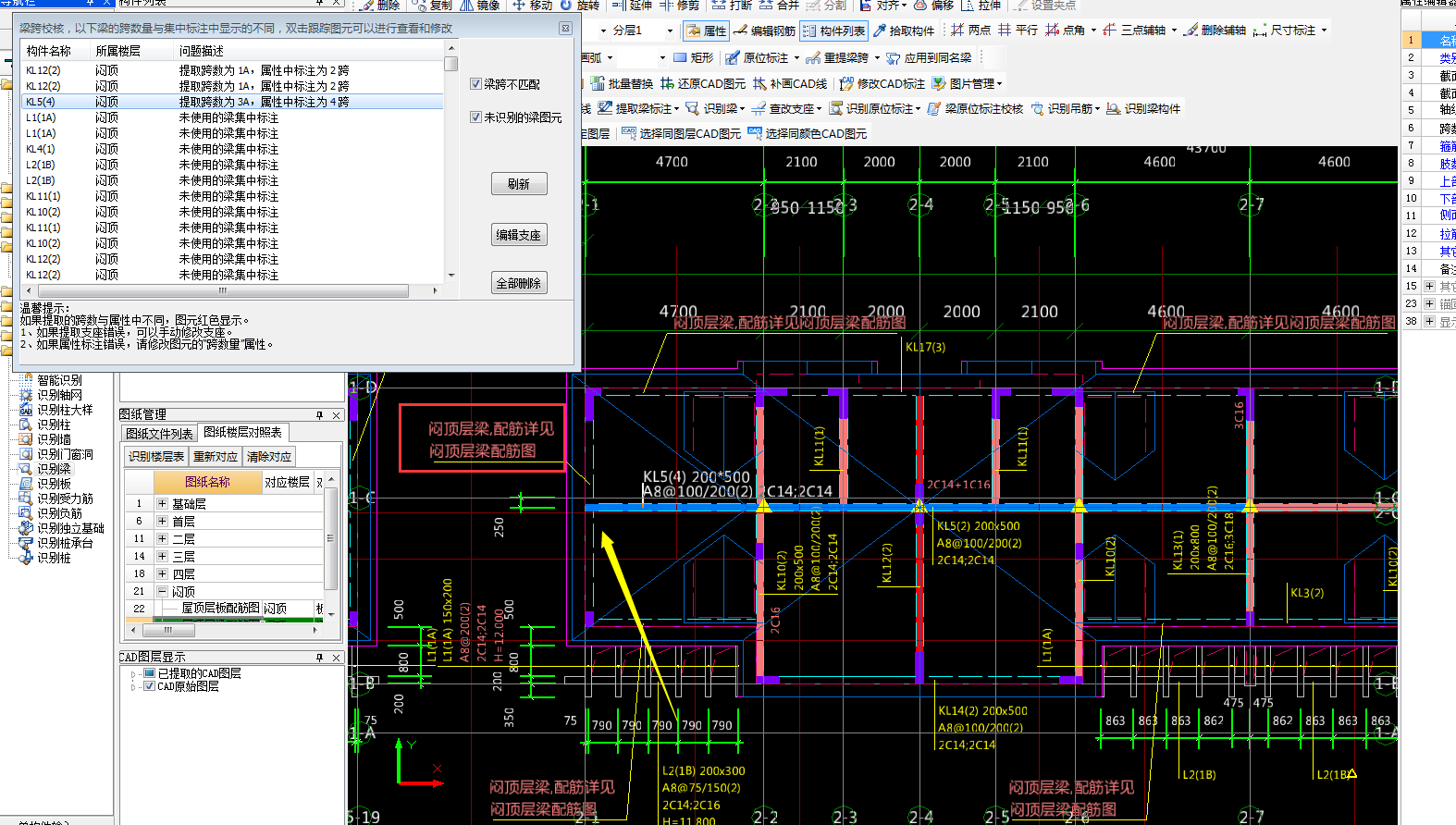Click the 编辑支座 button

pos(519,235)
